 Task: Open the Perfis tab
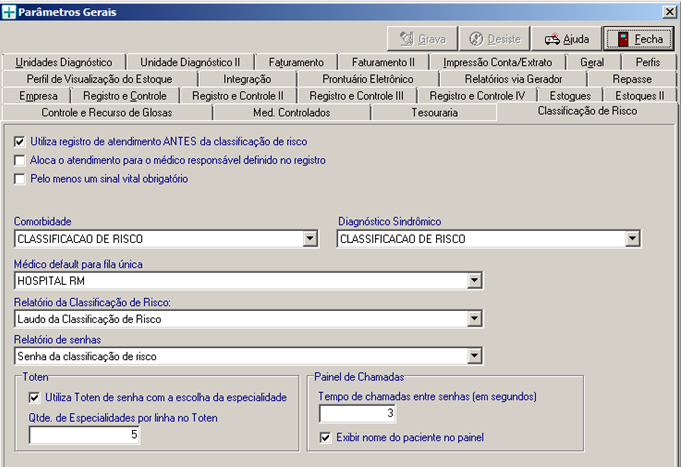click(648, 63)
